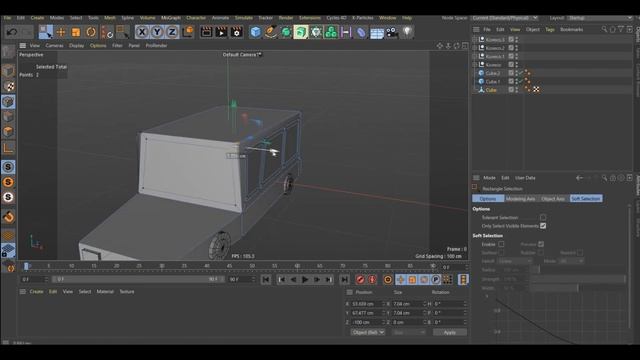Click the Floor environment grid icon
This screenshot has height=360, width=640.
pos(376,32)
